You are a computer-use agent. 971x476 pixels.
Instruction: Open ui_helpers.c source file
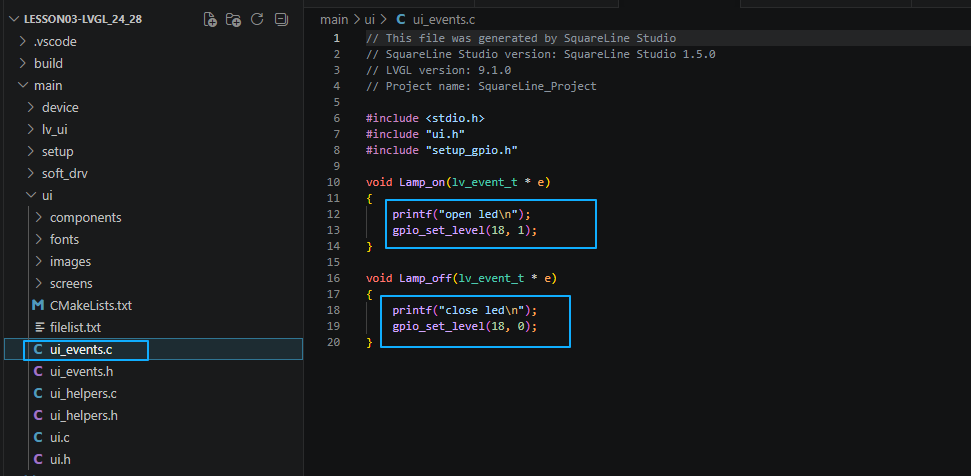pyautogui.click(x=84, y=393)
